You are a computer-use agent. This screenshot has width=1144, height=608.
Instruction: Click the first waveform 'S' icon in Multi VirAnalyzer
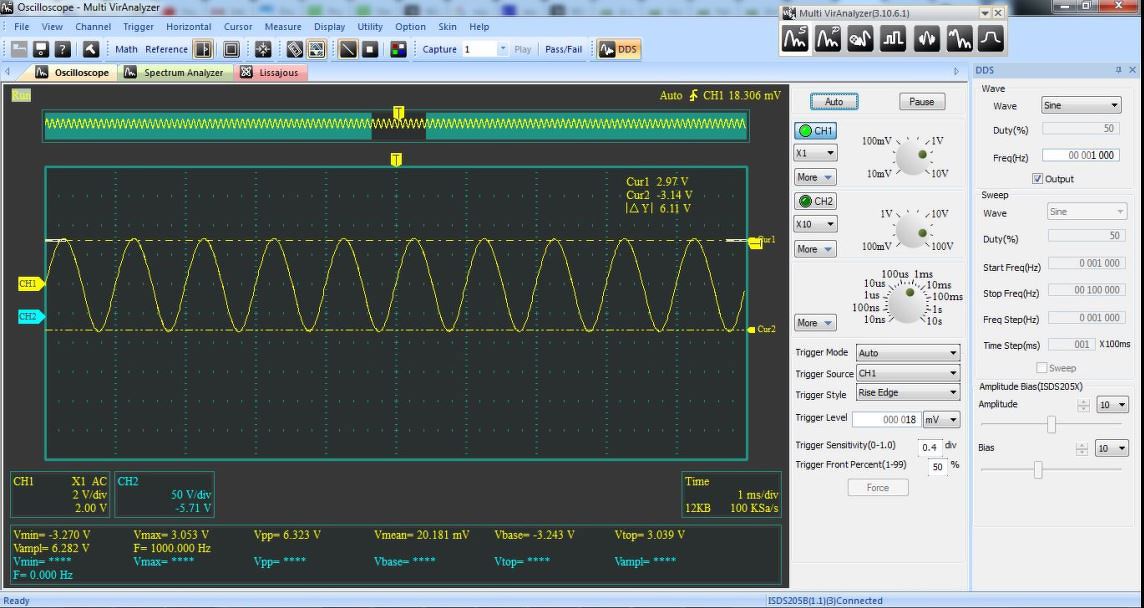[x=795, y=39]
